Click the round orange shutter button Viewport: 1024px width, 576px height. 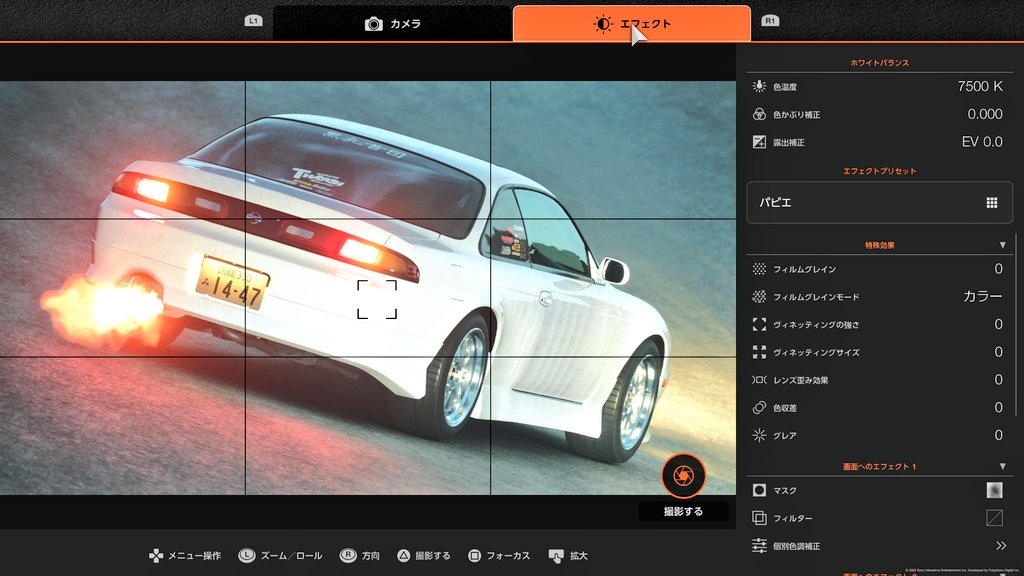[x=683, y=475]
